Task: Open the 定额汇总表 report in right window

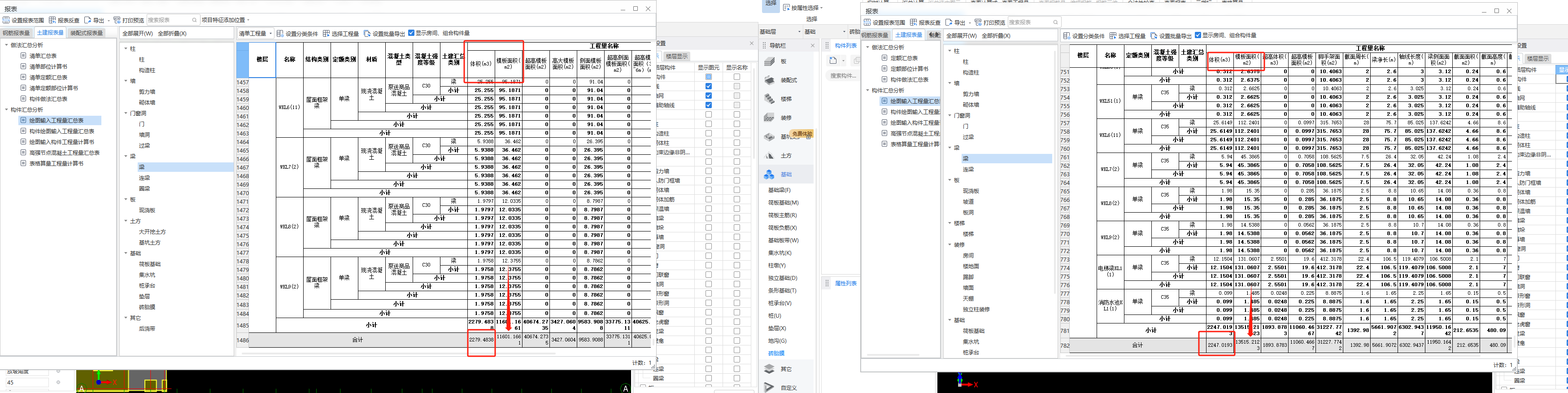Action: (x=904, y=58)
